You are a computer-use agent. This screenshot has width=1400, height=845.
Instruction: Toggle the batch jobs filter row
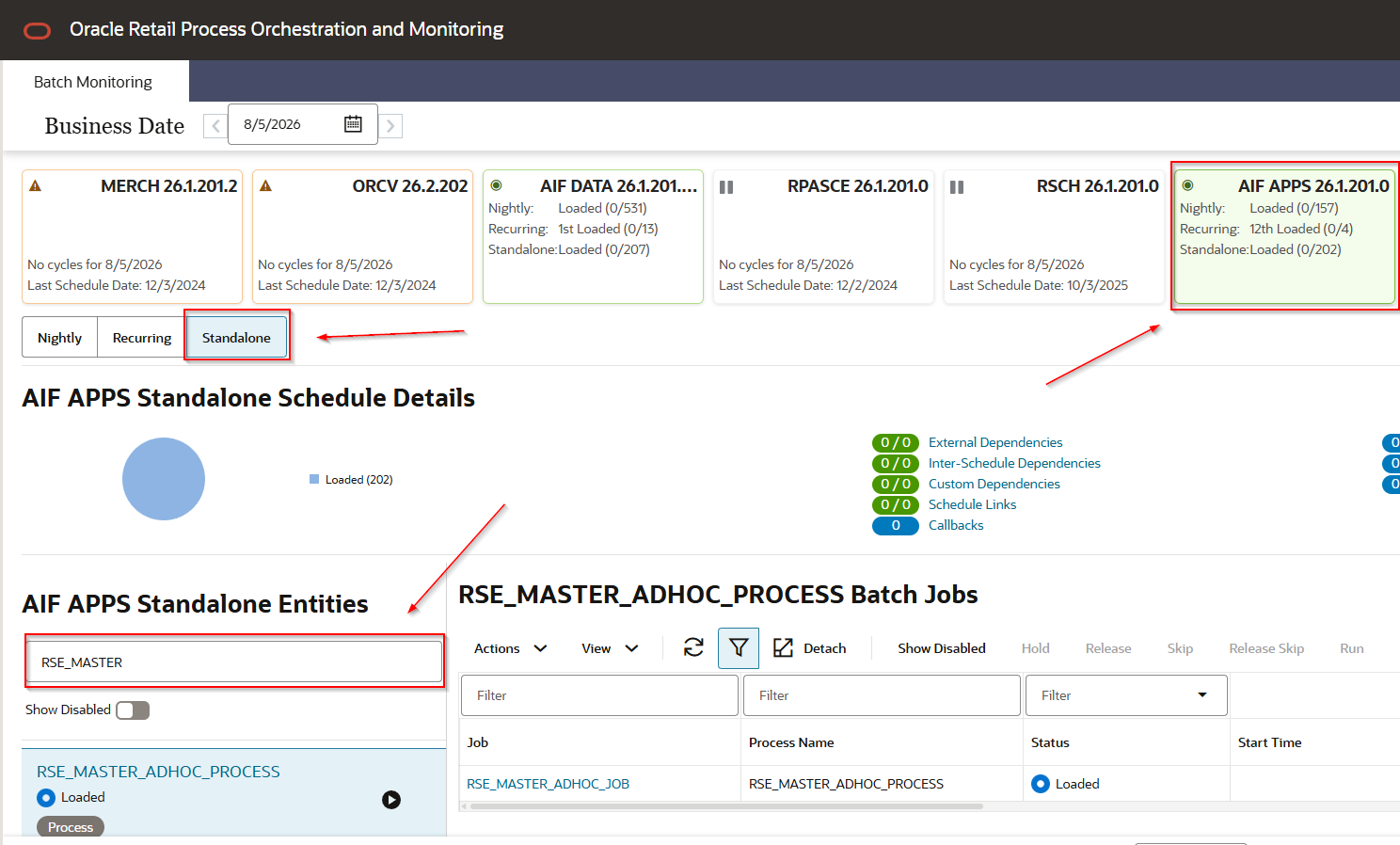coord(739,648)
